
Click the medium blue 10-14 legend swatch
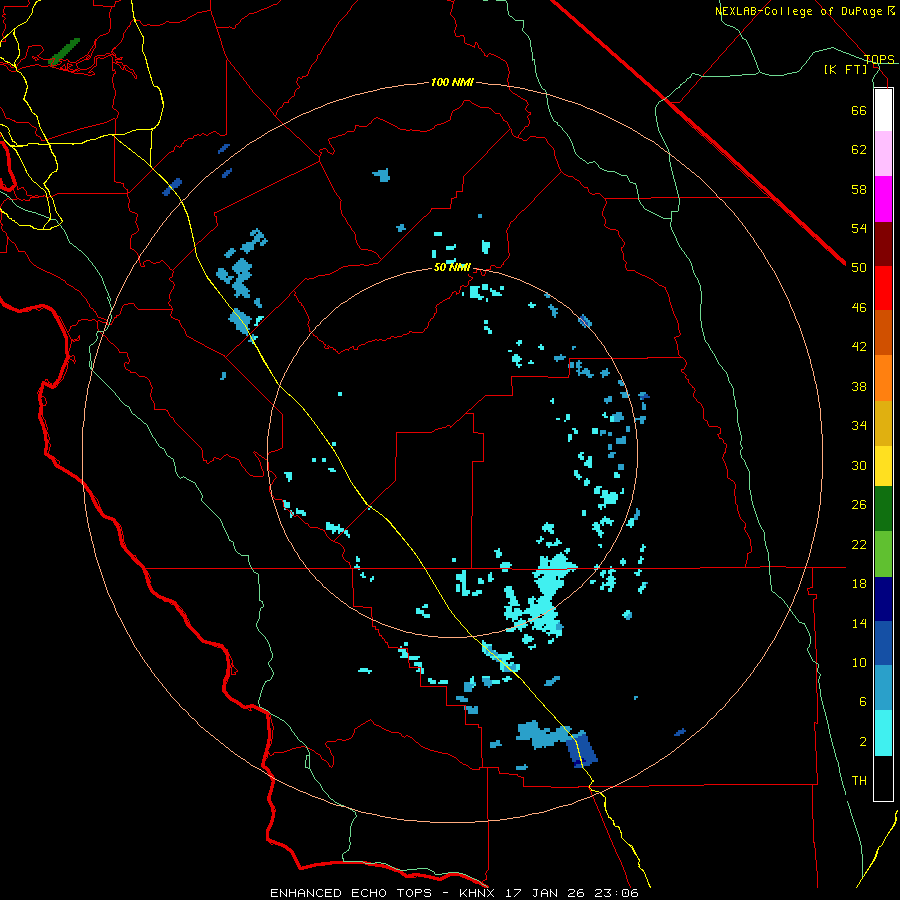(883, 643)
